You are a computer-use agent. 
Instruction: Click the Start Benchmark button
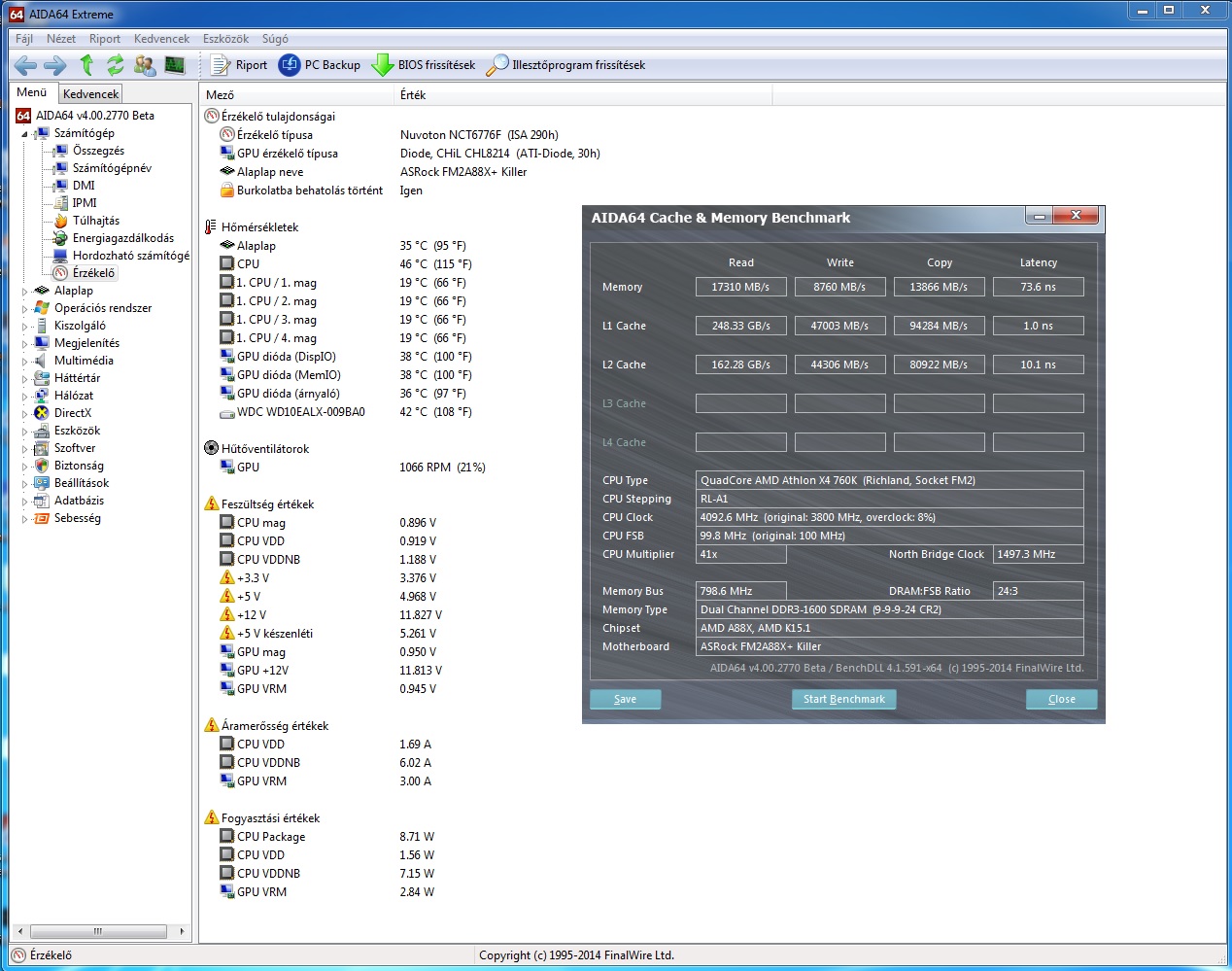843,699
